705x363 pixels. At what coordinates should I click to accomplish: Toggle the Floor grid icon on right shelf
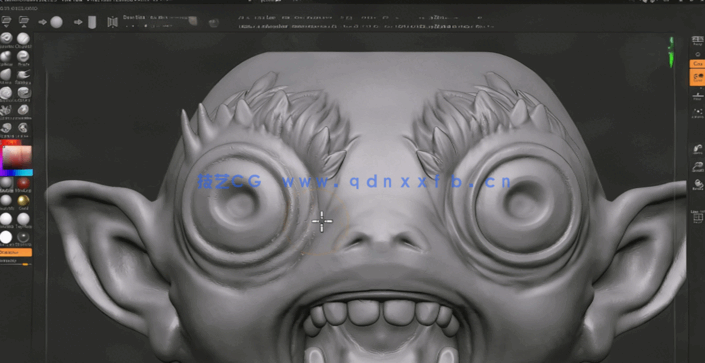(x=697, y=96)
